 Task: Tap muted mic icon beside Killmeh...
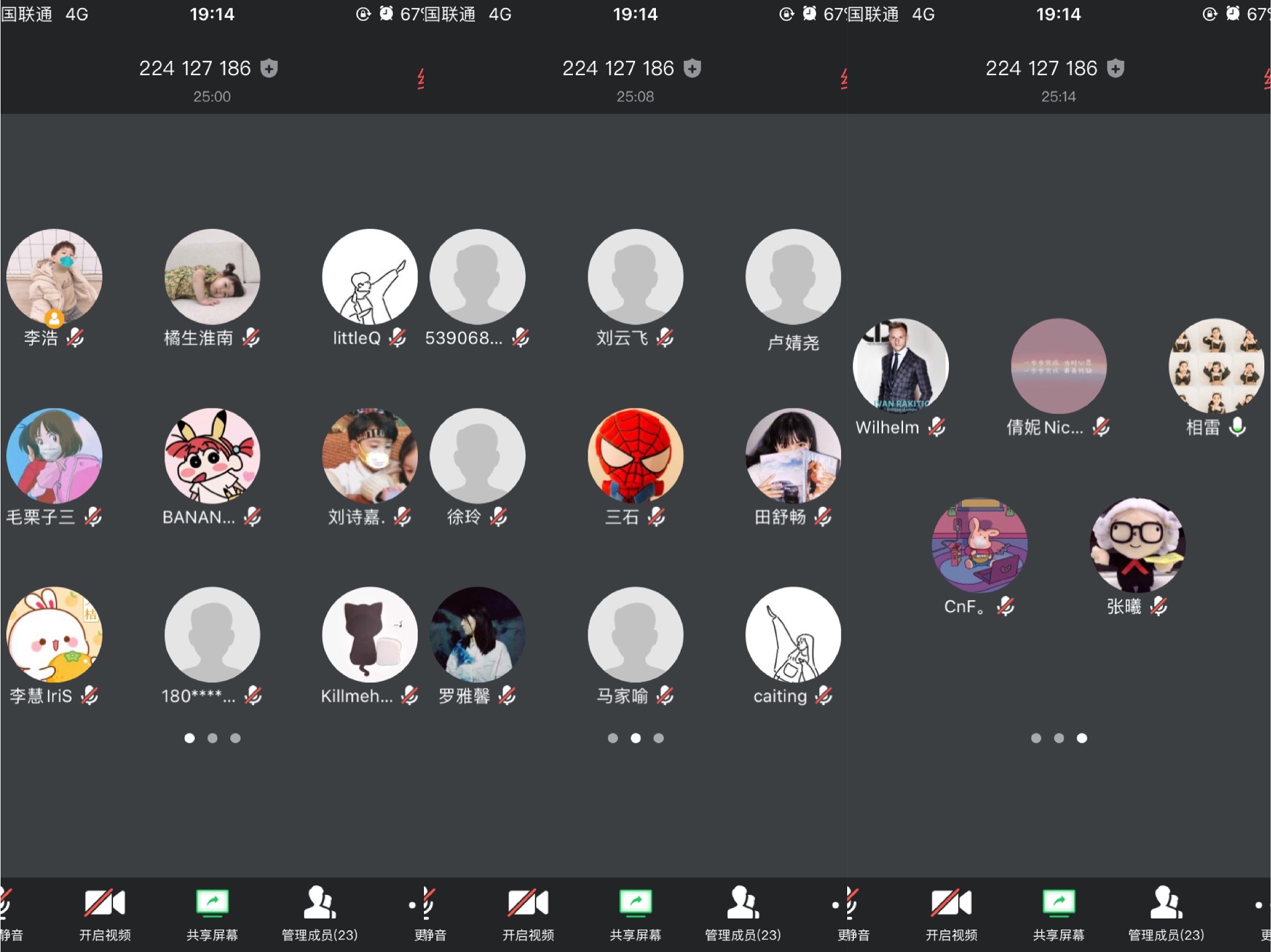[410, 695]
